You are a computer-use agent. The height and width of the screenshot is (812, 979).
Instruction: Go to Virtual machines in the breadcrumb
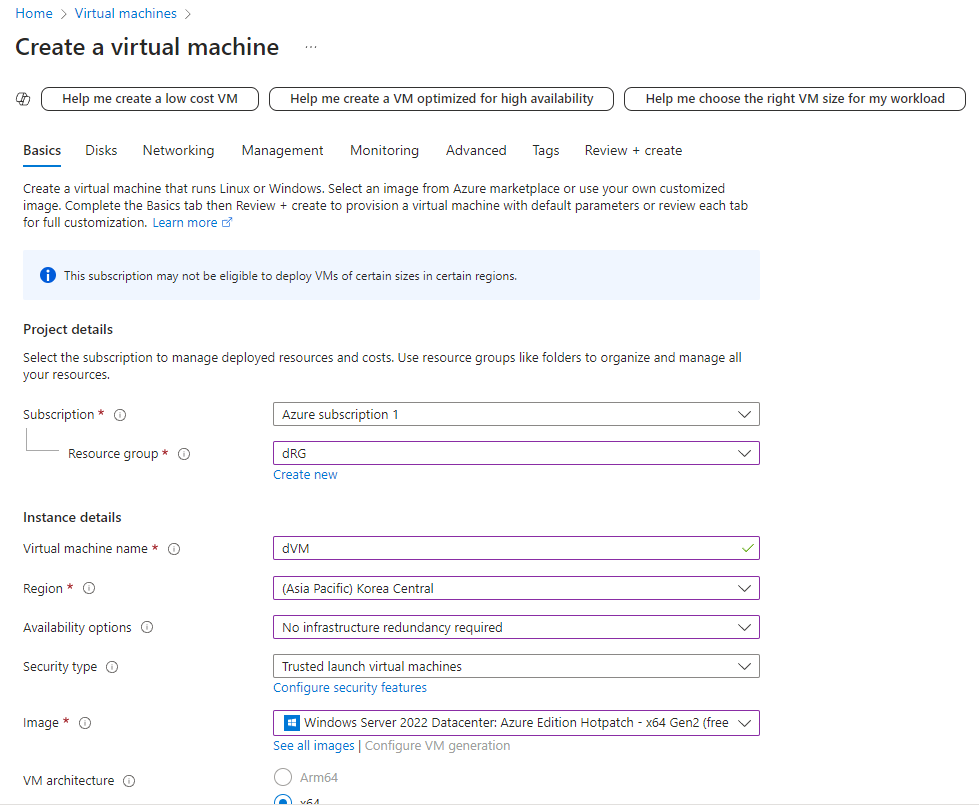(125, 13)
